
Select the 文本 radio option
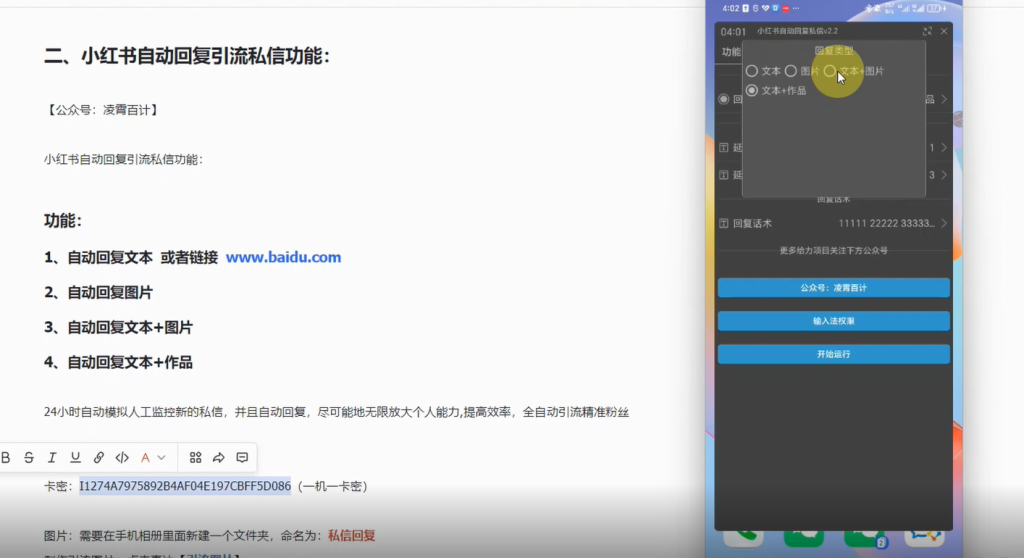(752, 71)
